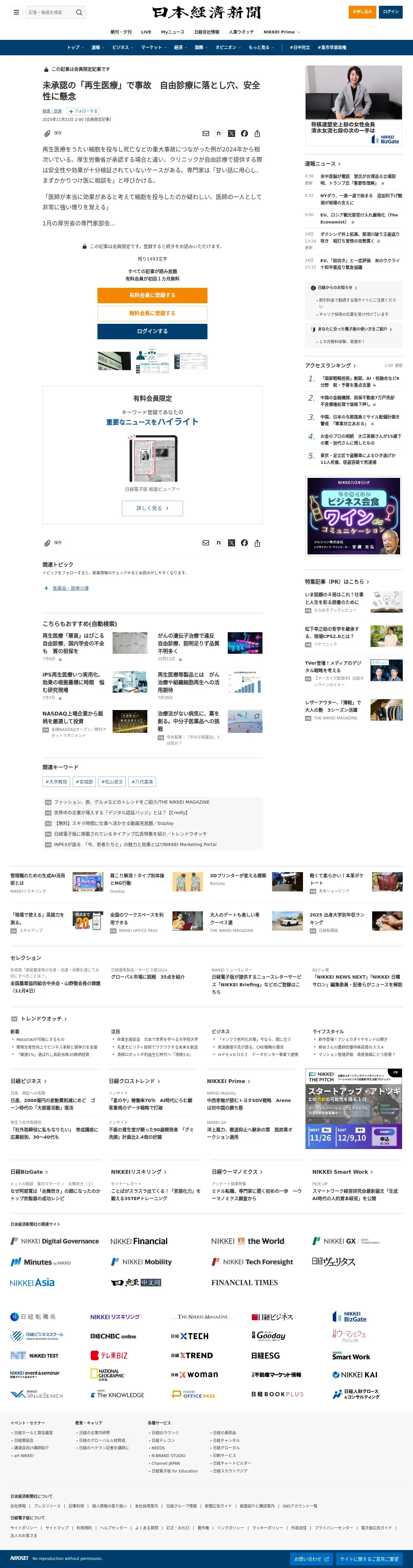Click 無料会員に登録する button
Viewport: 413px width, 1568px height.
tap(152, 314)
